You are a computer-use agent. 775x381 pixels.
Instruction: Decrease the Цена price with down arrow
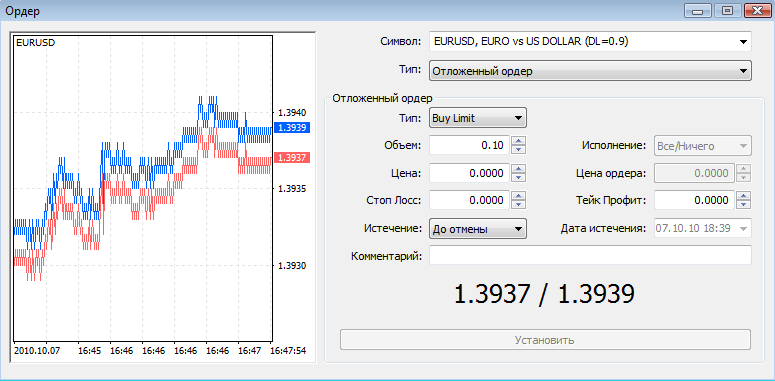(x=518, y=177)
